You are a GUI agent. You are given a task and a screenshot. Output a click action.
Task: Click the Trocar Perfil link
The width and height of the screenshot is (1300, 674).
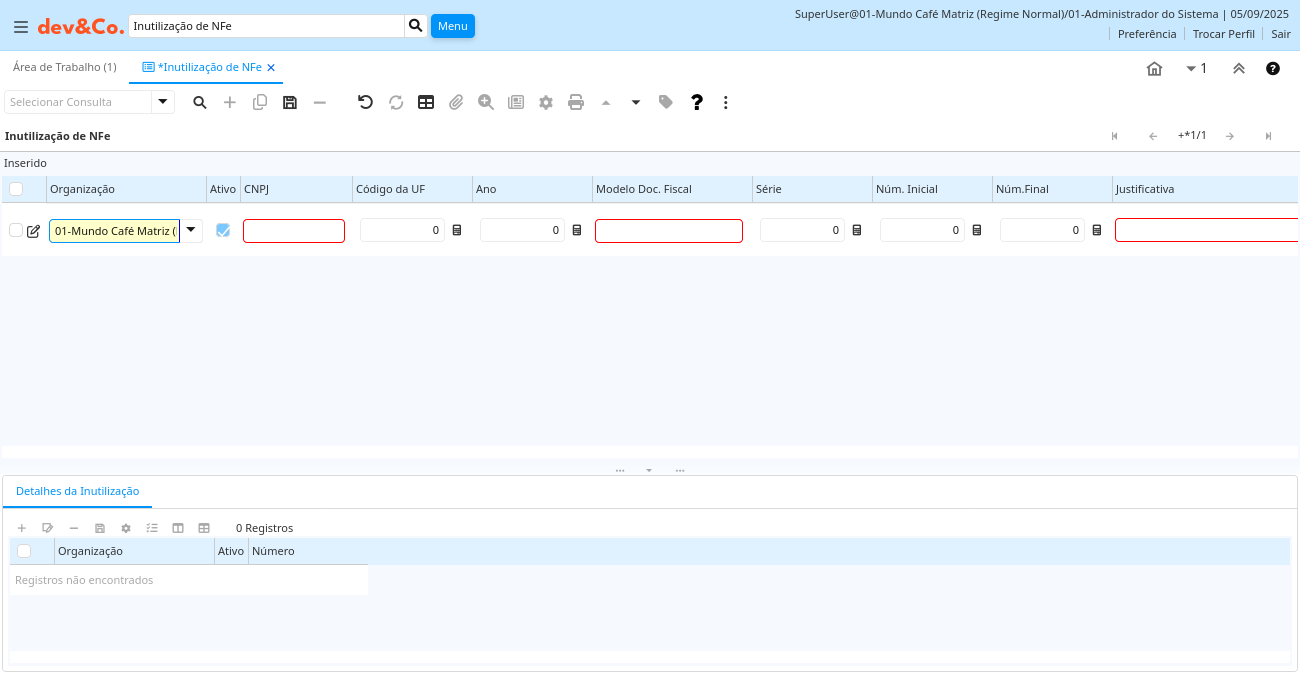point(1223,34)
